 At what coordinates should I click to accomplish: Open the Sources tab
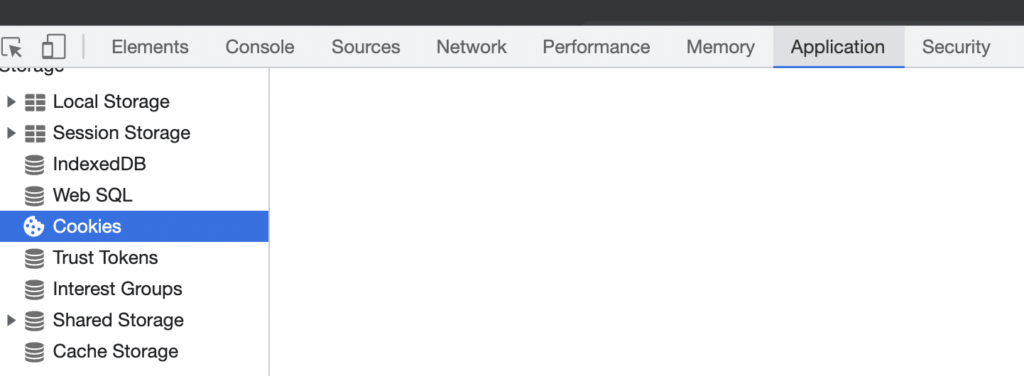tap(366, 47)
